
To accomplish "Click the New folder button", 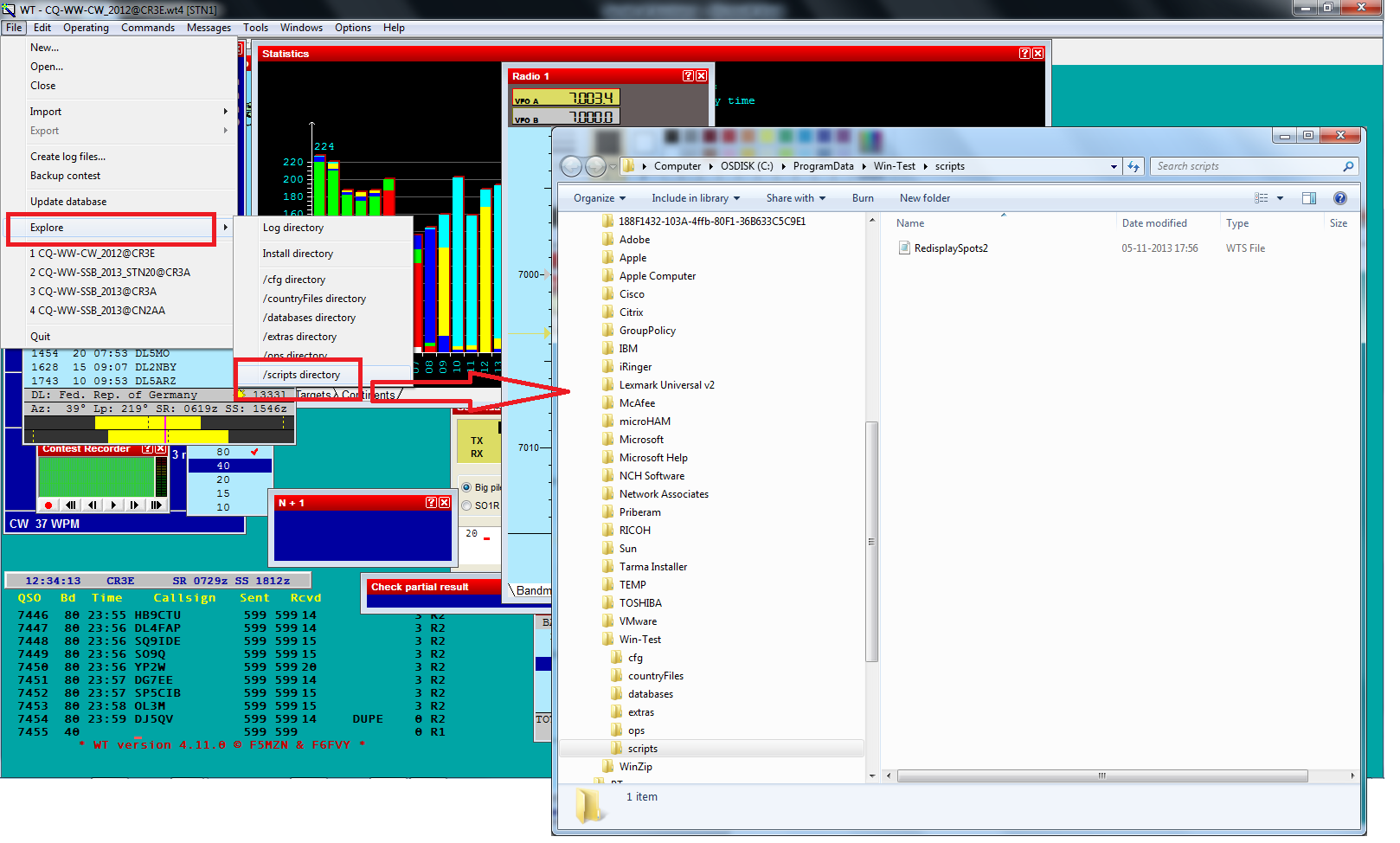I will (925, 198).
